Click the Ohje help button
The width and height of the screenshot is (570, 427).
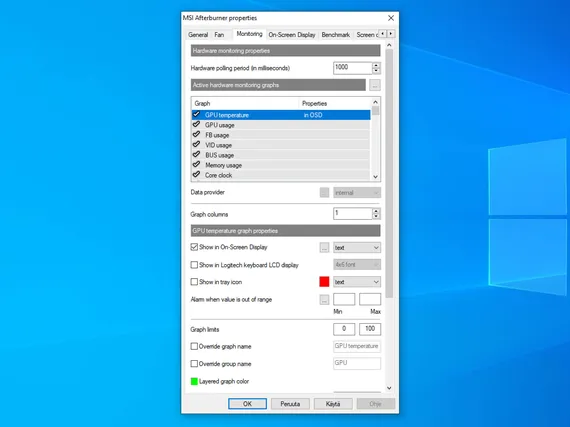pyautogui.click(x=376, y=404)
